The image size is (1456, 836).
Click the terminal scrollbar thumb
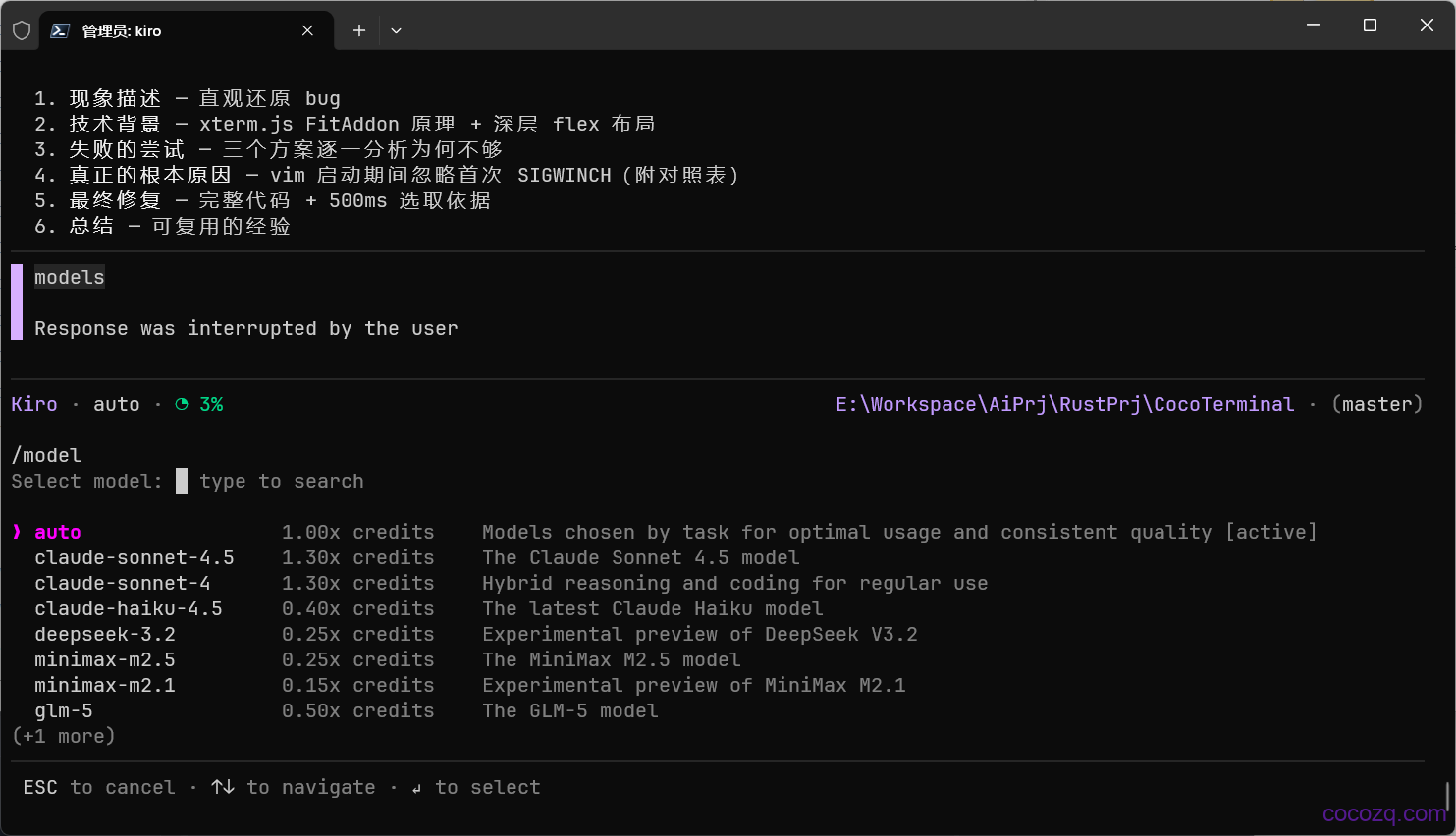(x=1447, y=797)
